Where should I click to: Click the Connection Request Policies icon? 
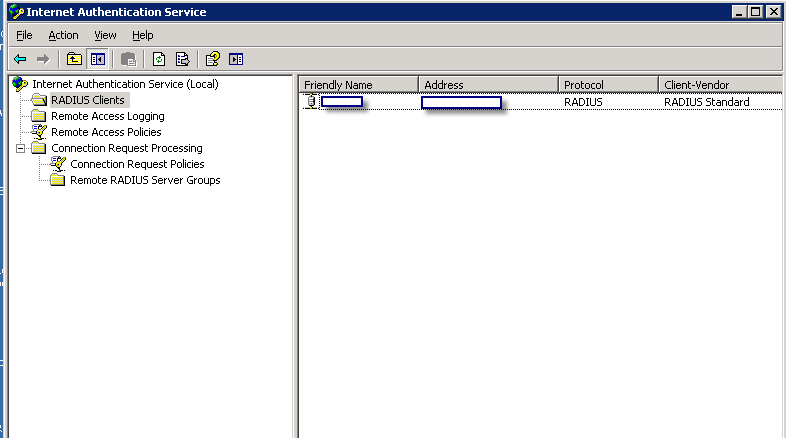pos(58,164)
